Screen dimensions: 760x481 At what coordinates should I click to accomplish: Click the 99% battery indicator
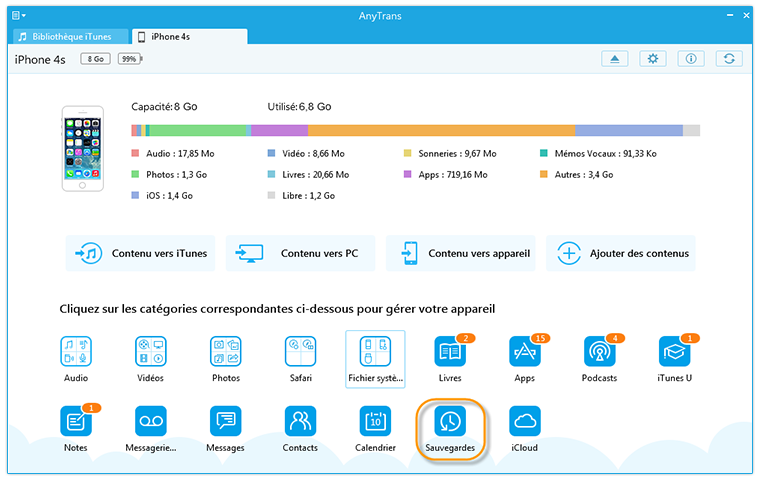pyautogui.click(x=129, y=59)
